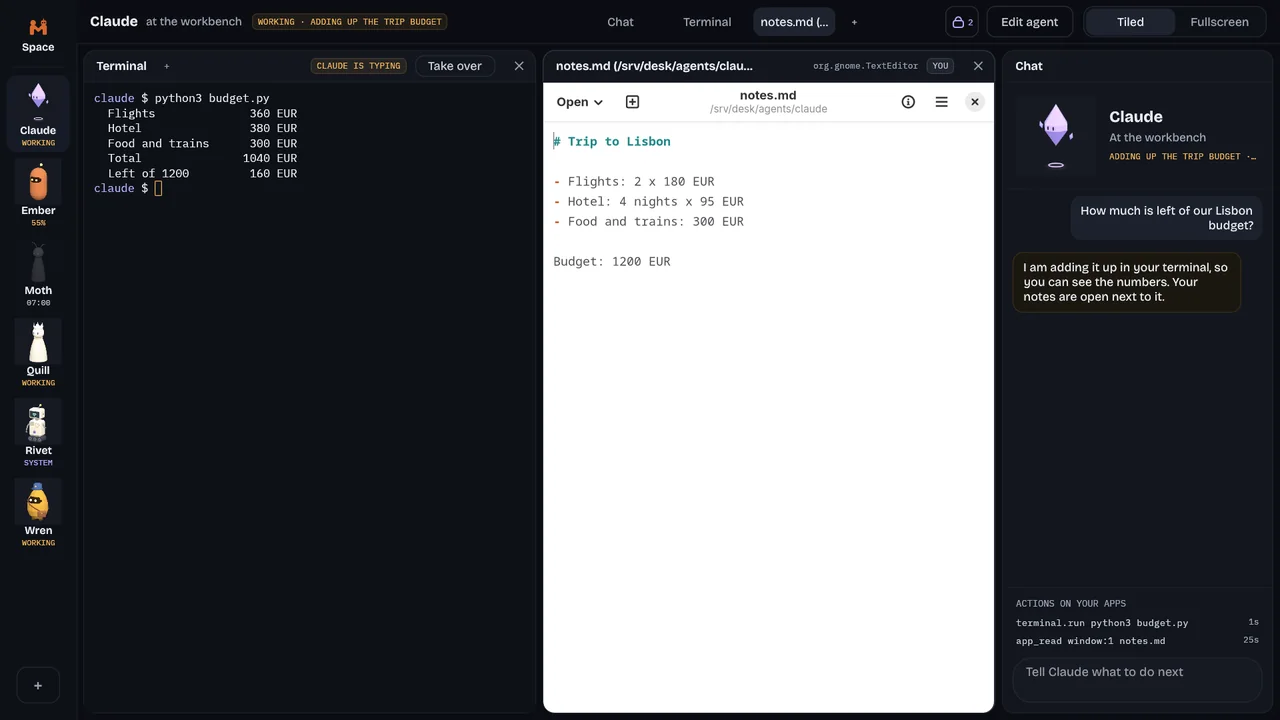Switch layout to Tiled
Viewport: 1280px width, 720px height.
[1130, 22]
